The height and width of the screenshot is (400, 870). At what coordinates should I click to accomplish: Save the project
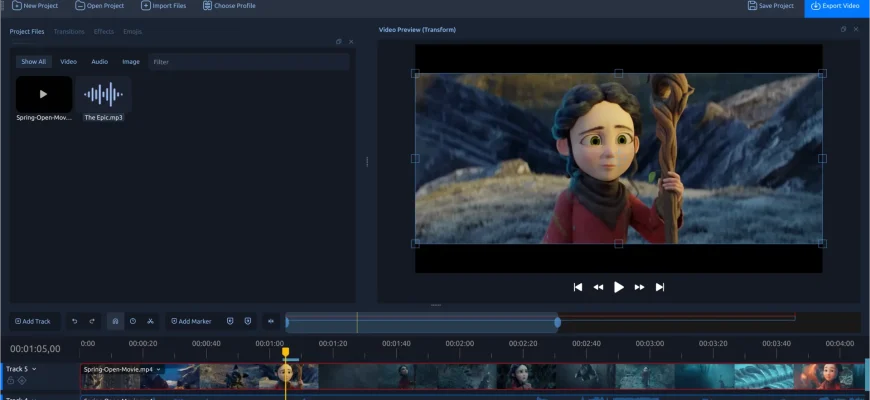pyautogui.click(x=771, y=6)
